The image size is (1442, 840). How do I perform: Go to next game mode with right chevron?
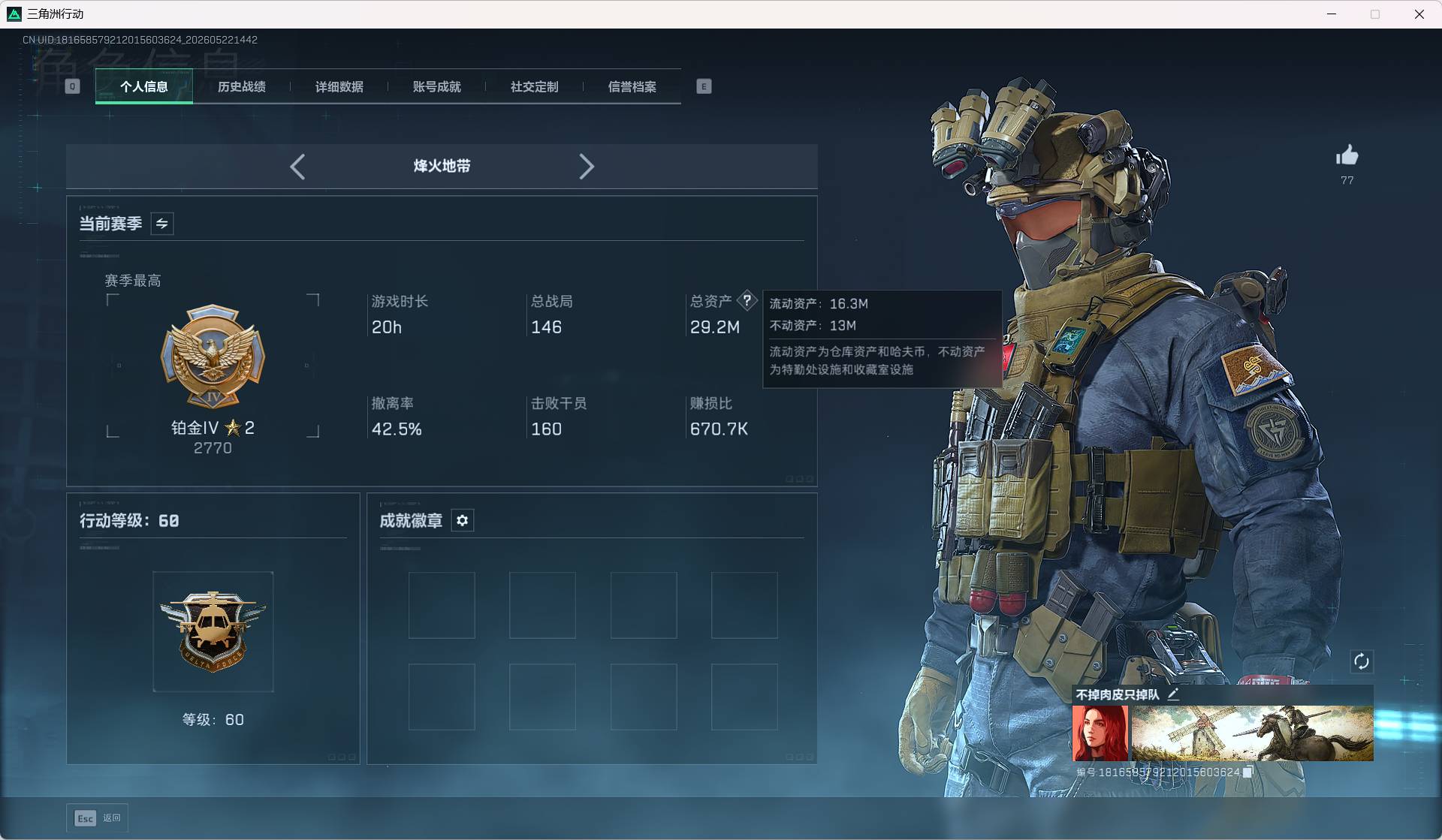(x=587, y=166)
